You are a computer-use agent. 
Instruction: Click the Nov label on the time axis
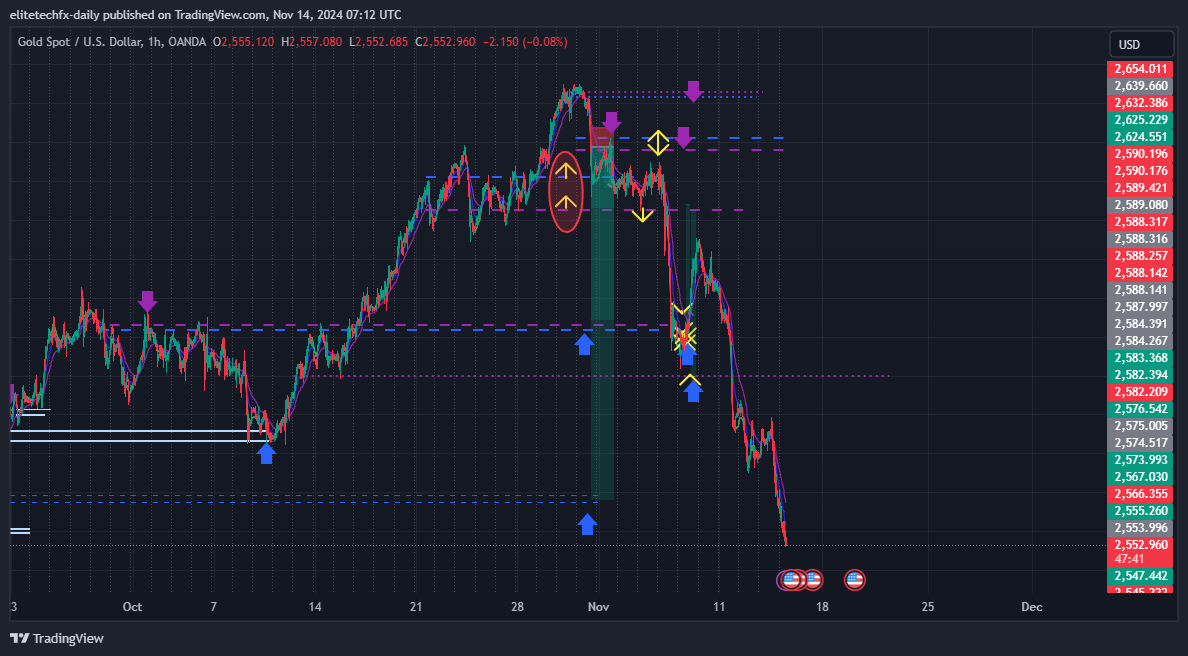(x=599, y=607)
